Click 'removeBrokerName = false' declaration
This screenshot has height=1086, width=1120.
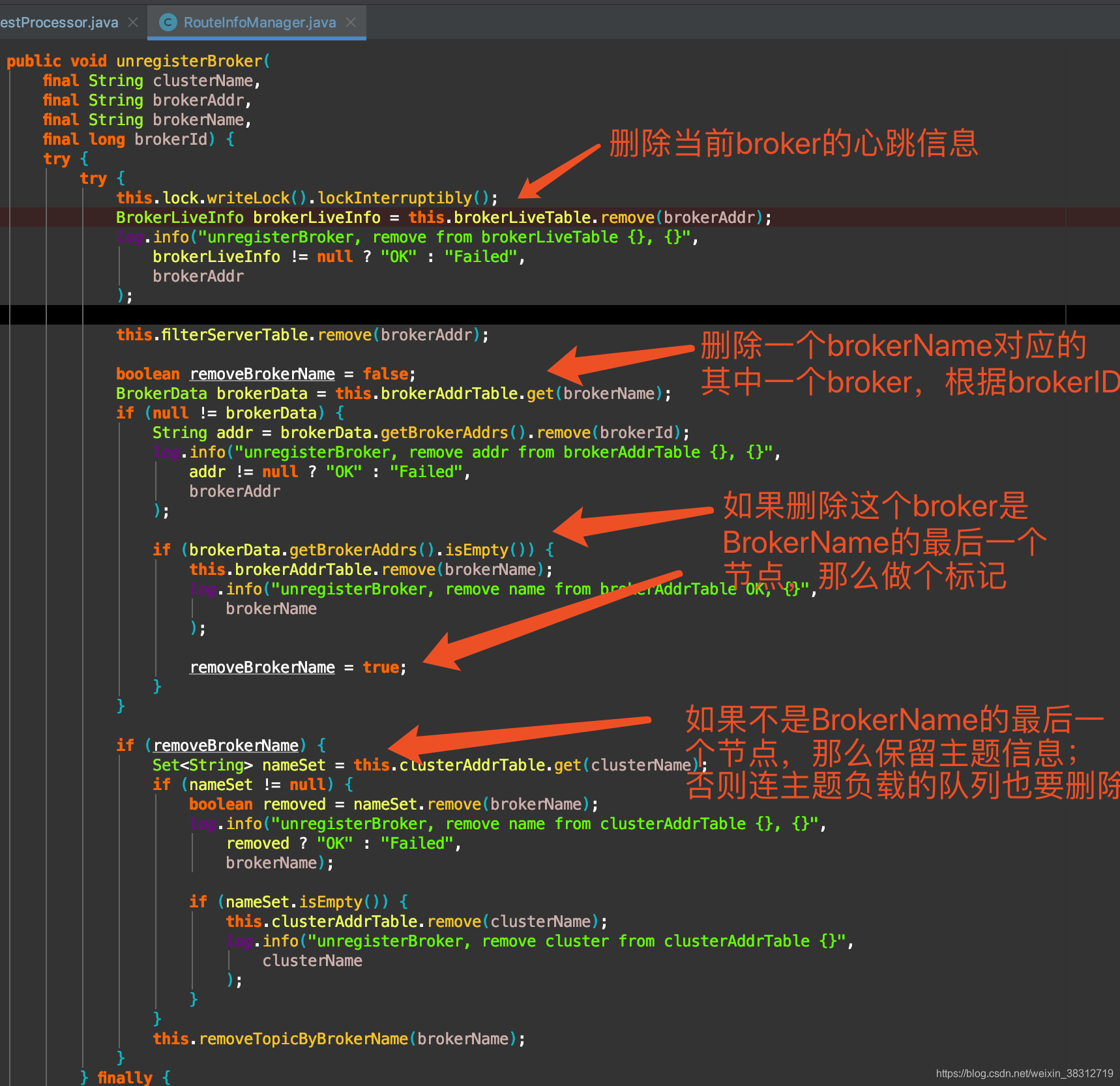tap(265, 374)
